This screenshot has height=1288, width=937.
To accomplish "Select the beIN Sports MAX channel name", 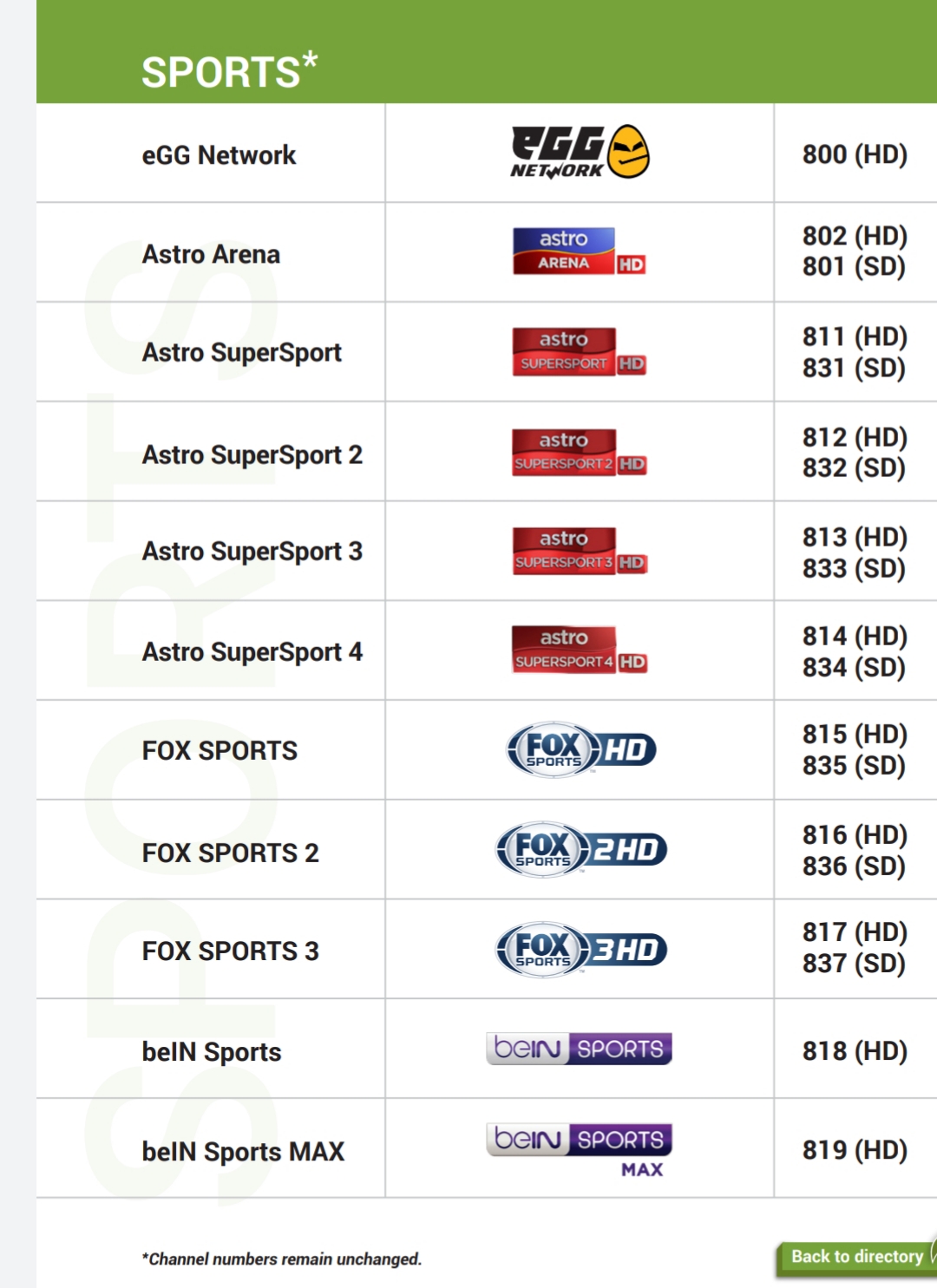I will click(243, 1152).
